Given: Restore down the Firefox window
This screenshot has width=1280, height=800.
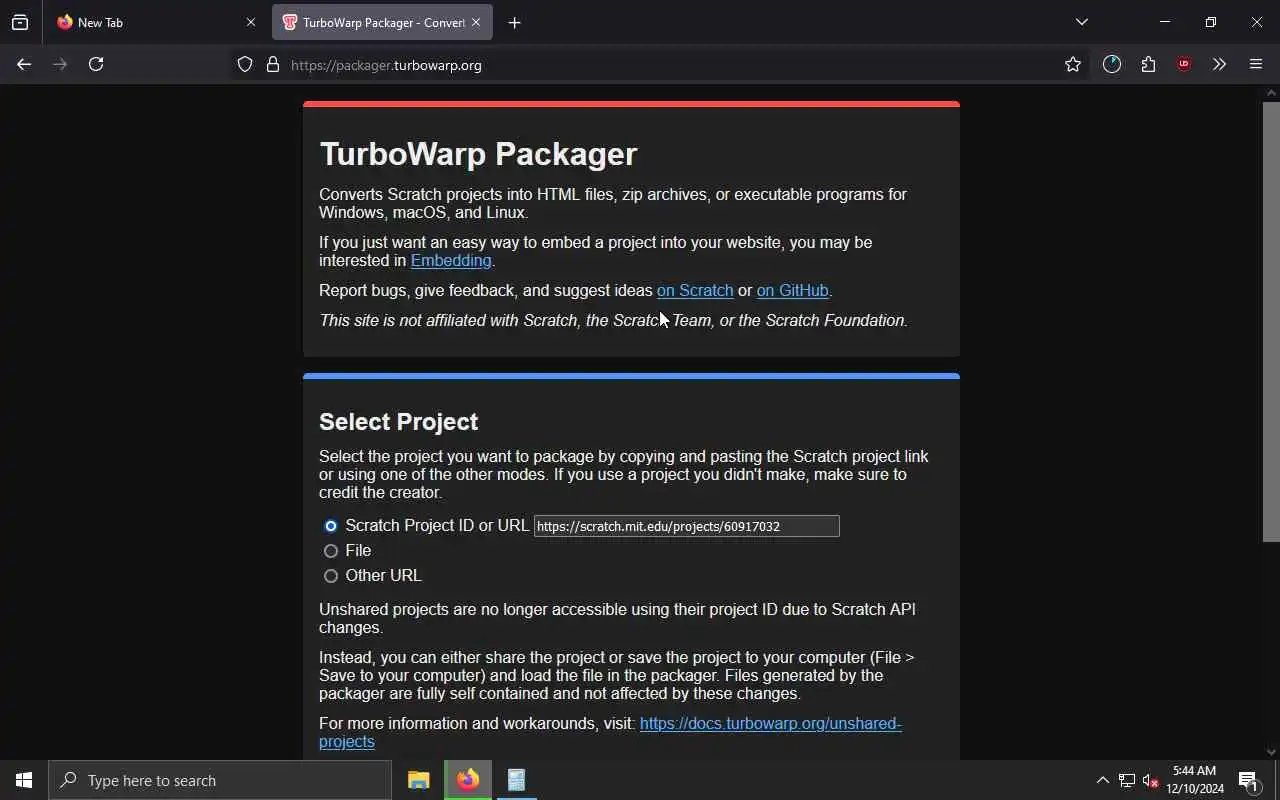Looking at the screenshot, I should 1211,22.
